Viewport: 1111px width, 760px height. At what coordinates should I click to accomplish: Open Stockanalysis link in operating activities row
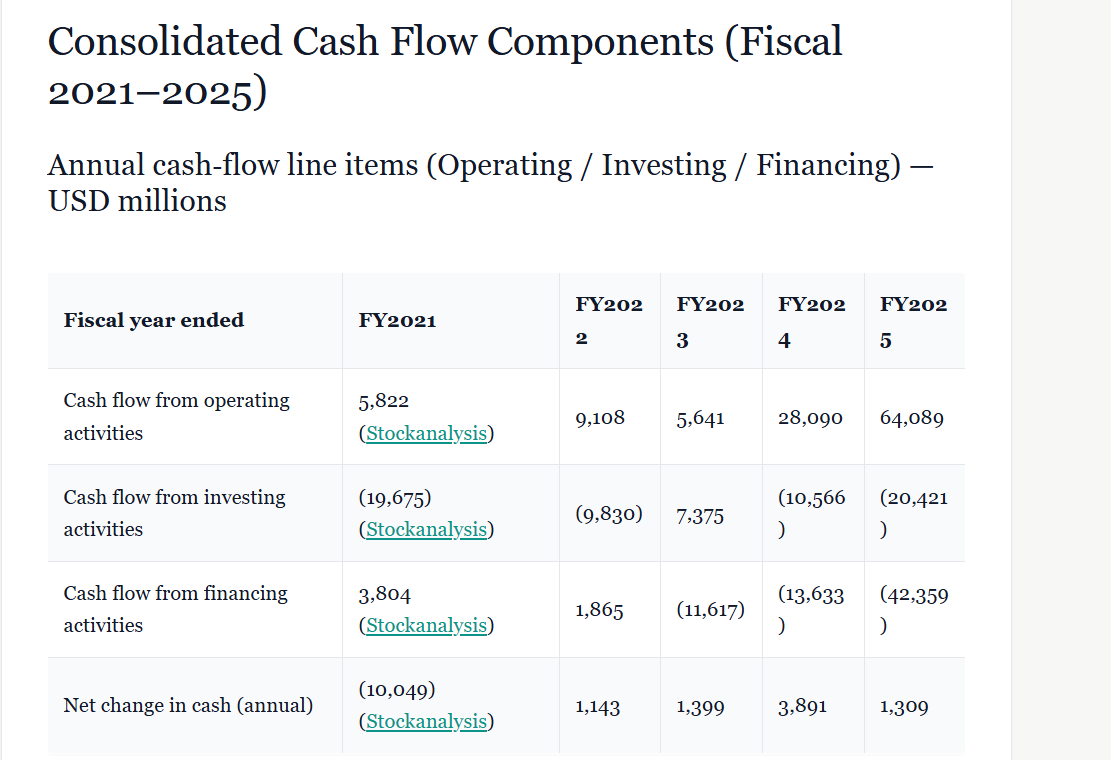(426, 433)
